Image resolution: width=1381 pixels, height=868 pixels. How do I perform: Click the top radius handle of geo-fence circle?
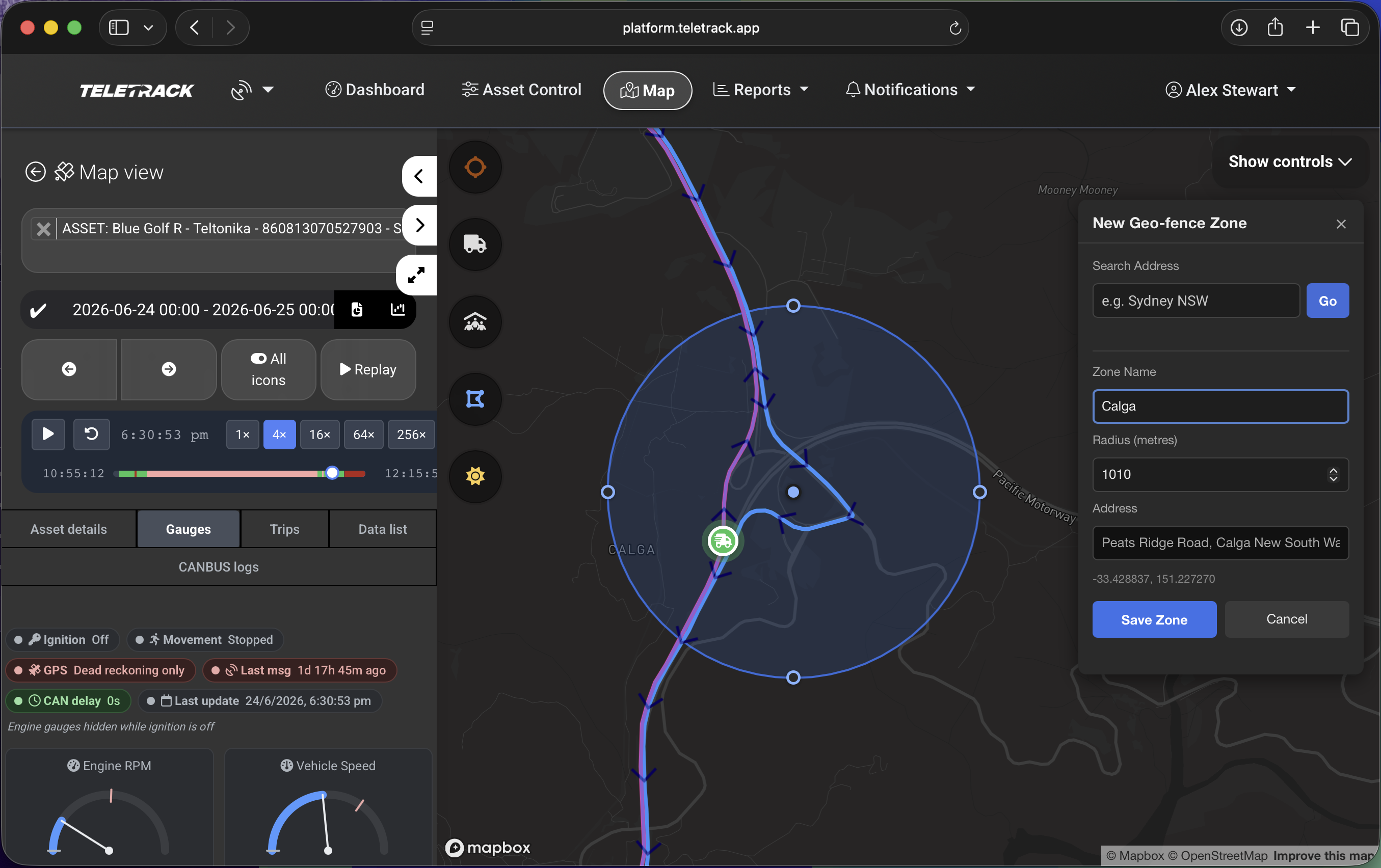click(x=793, y=306)
